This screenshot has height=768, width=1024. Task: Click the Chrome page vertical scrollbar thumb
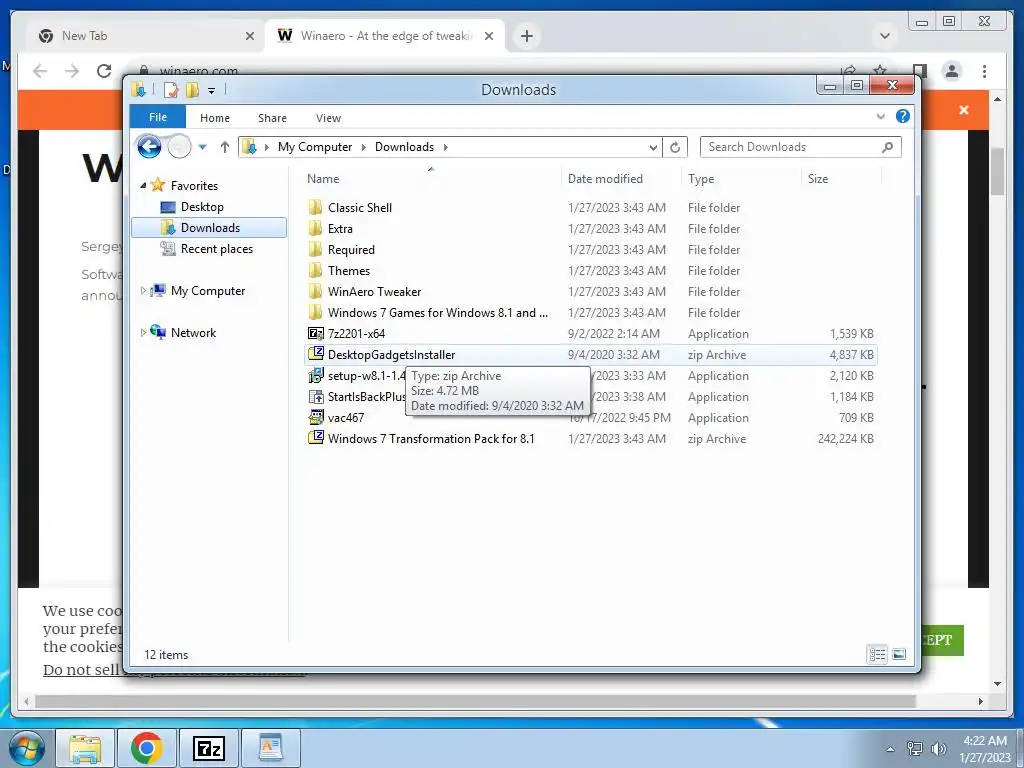pos(997,171)
